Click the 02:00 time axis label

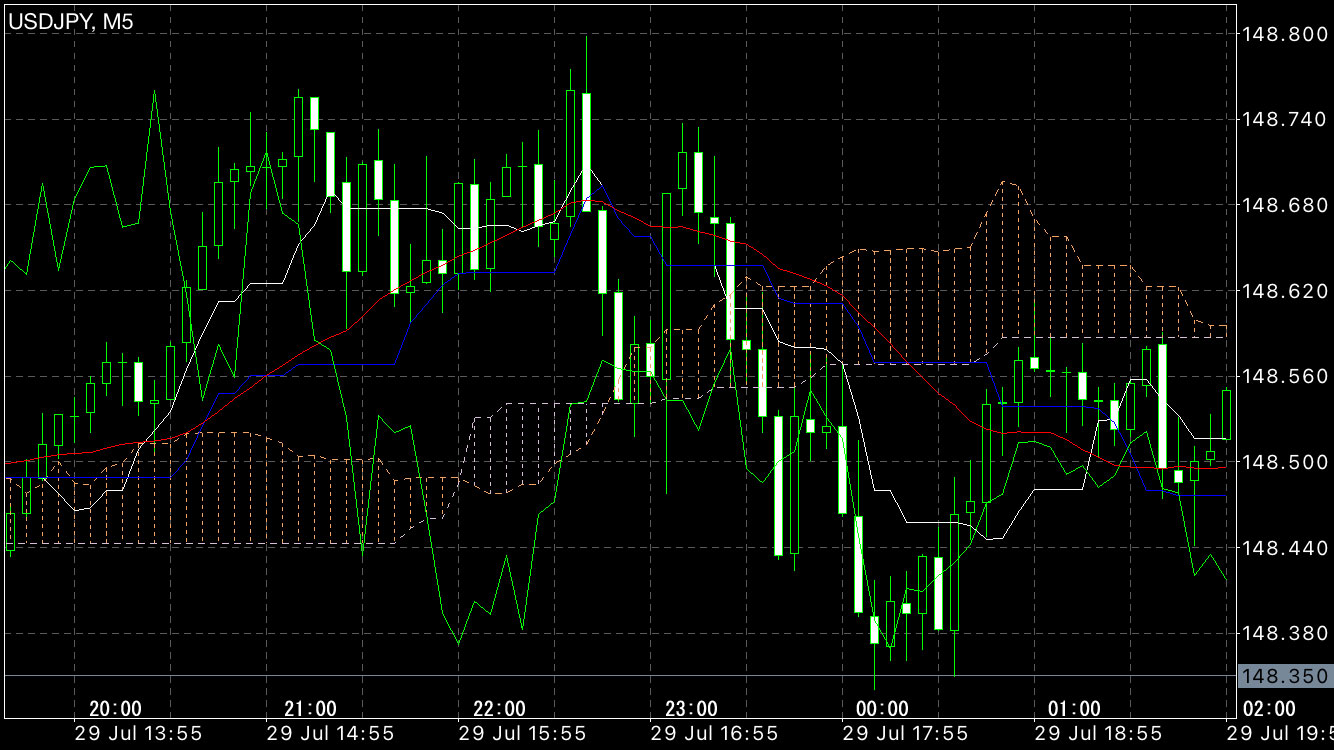(x=1269, y=709)
